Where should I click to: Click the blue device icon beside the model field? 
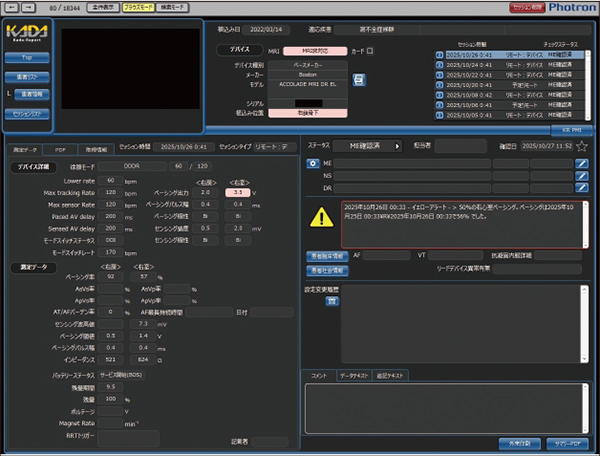coord(360,79)
